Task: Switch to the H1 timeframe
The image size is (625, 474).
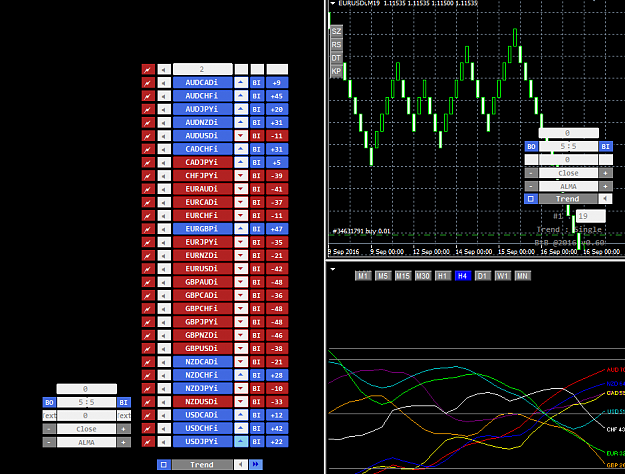Action: click(x=442, y=276)
